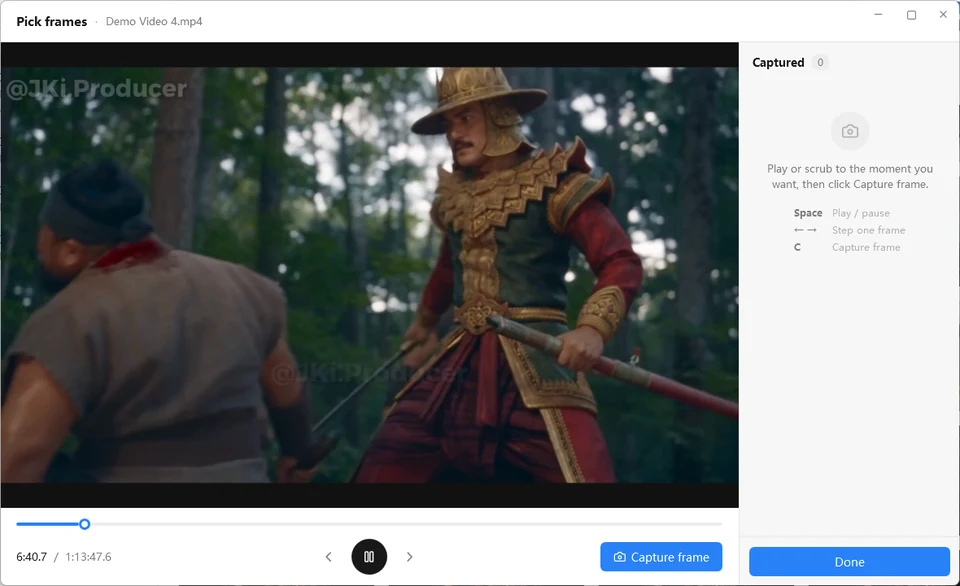The width and height of the screenshot is (960, 586).
Task: Step forward one frame
Action: (410, 557)
